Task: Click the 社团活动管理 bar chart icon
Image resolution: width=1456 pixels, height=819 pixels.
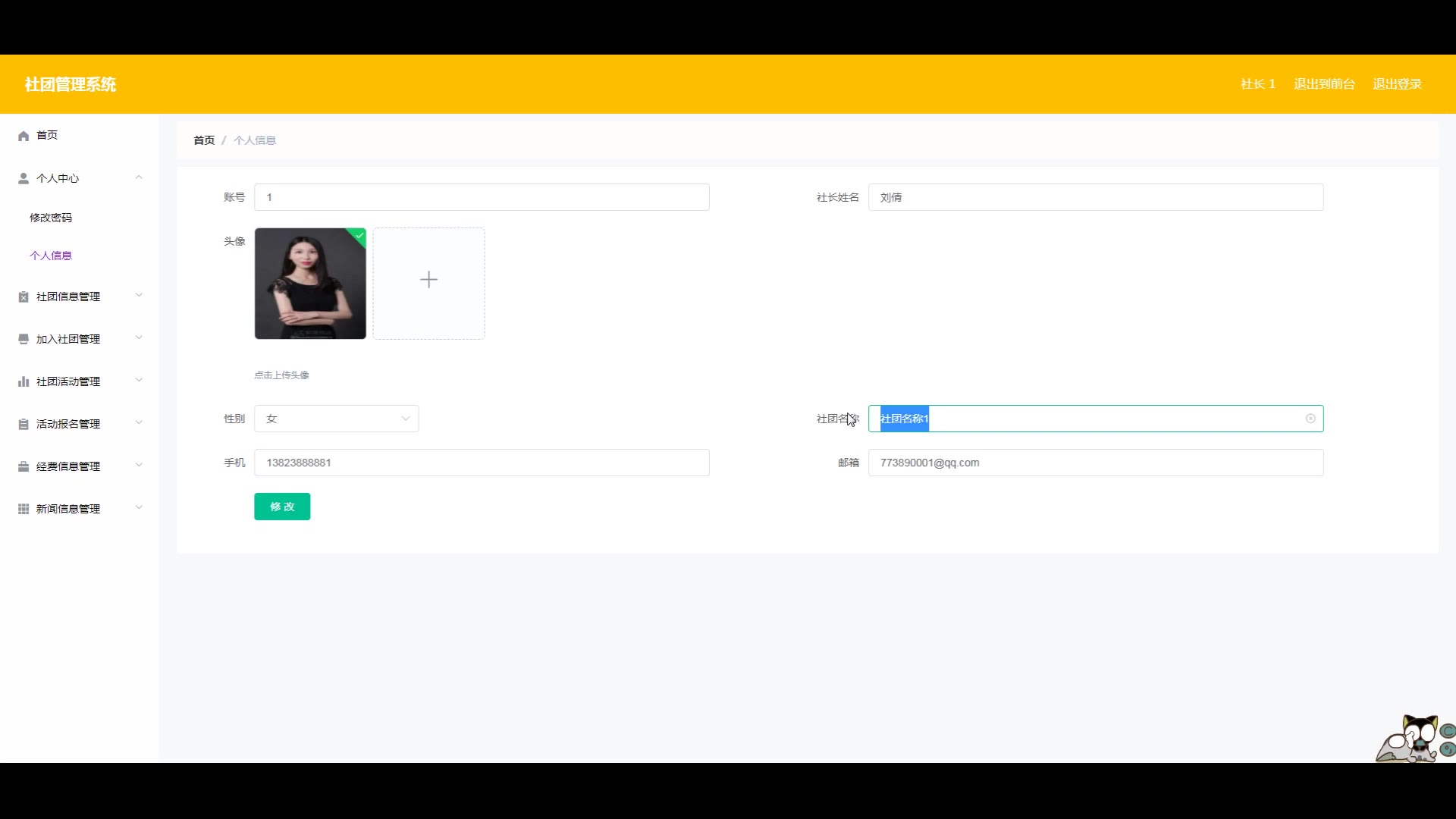Action: click(x=24, y=381)
